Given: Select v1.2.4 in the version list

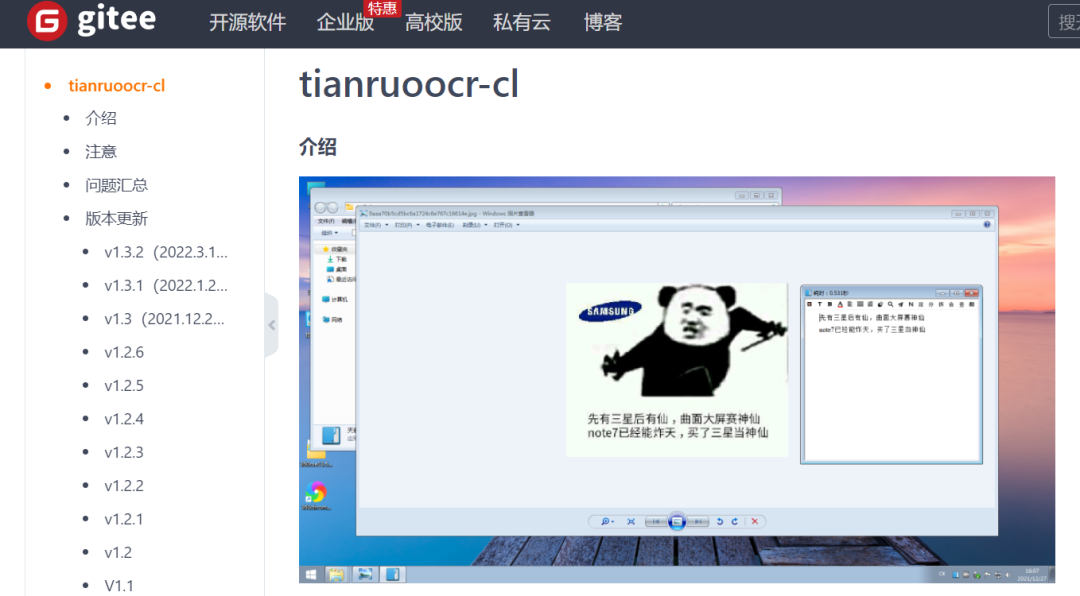Looking at the screenshot, I should 124,419.
